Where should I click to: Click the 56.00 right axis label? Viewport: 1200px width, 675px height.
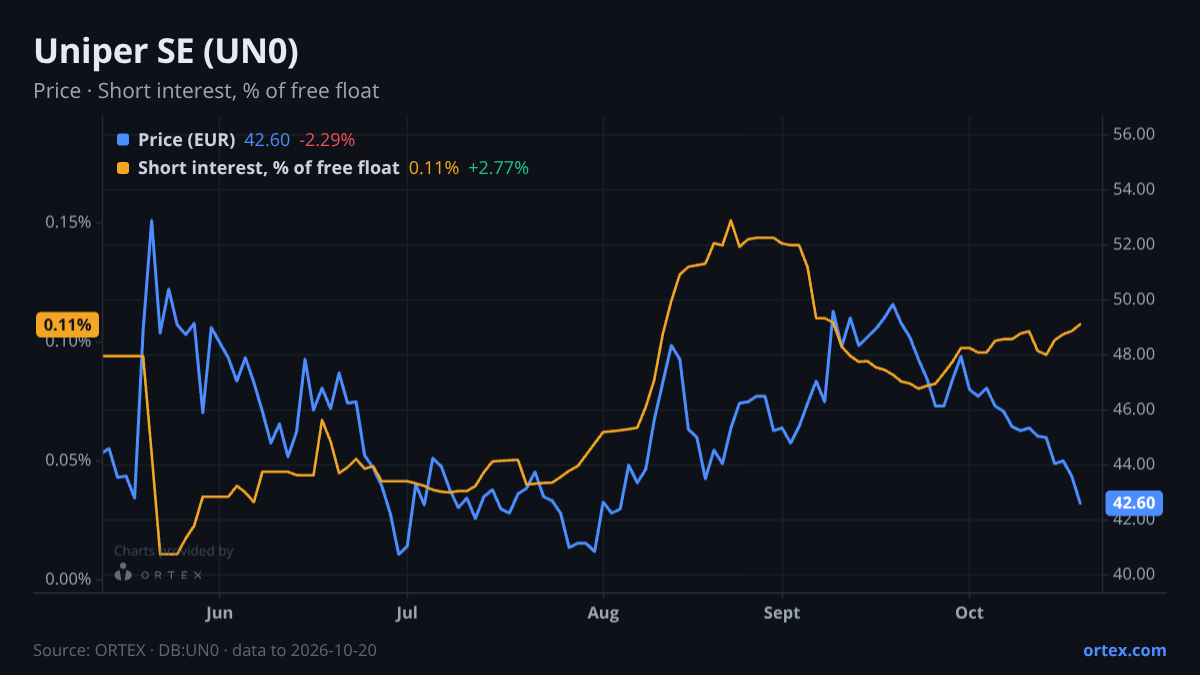[1133, 134]
